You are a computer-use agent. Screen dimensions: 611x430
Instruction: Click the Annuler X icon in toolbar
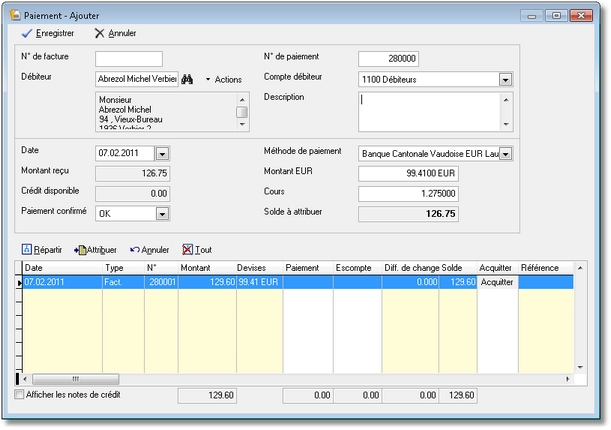[99, 33]
